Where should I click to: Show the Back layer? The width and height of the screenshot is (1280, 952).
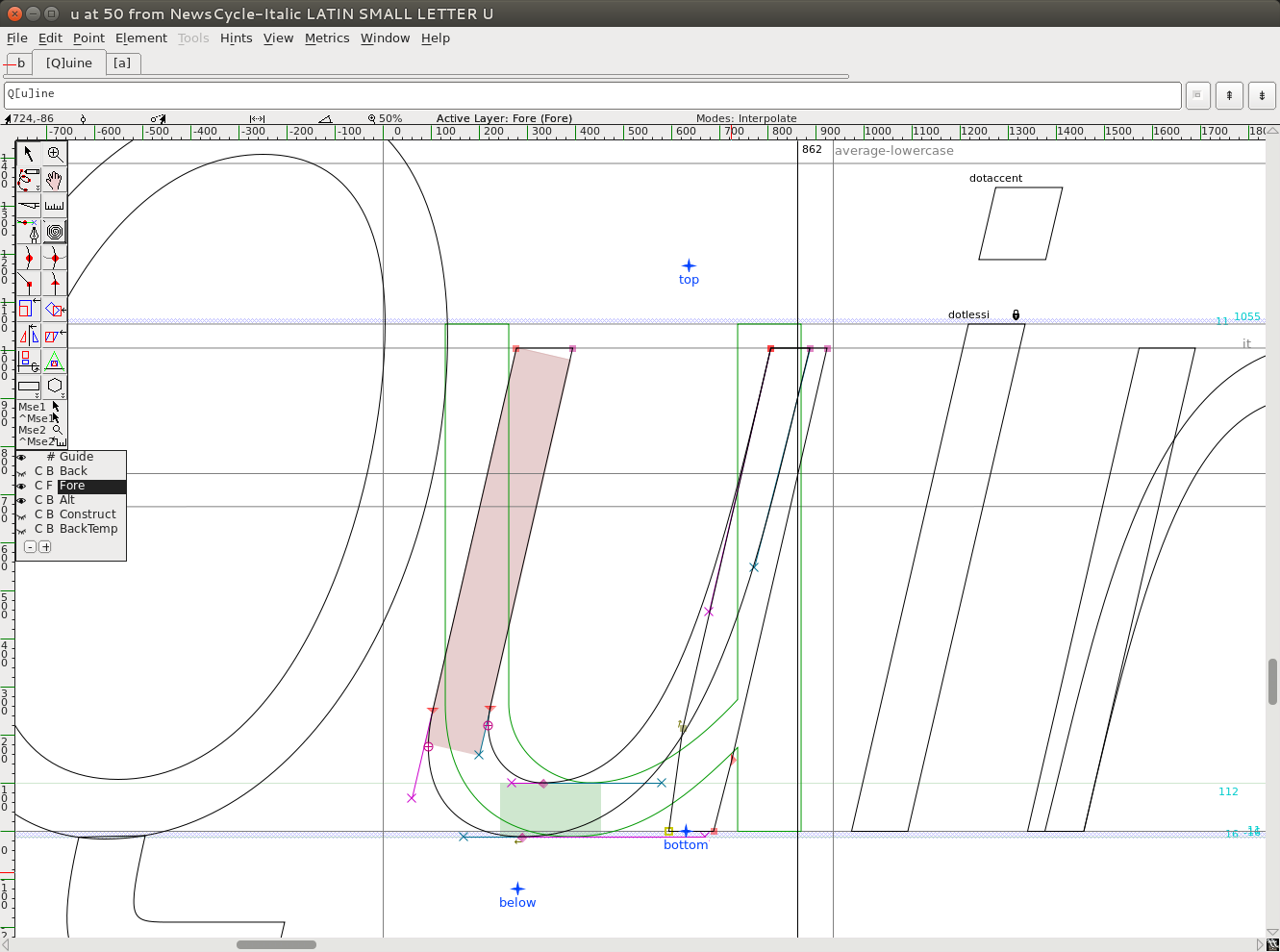(x=21, y=471)
